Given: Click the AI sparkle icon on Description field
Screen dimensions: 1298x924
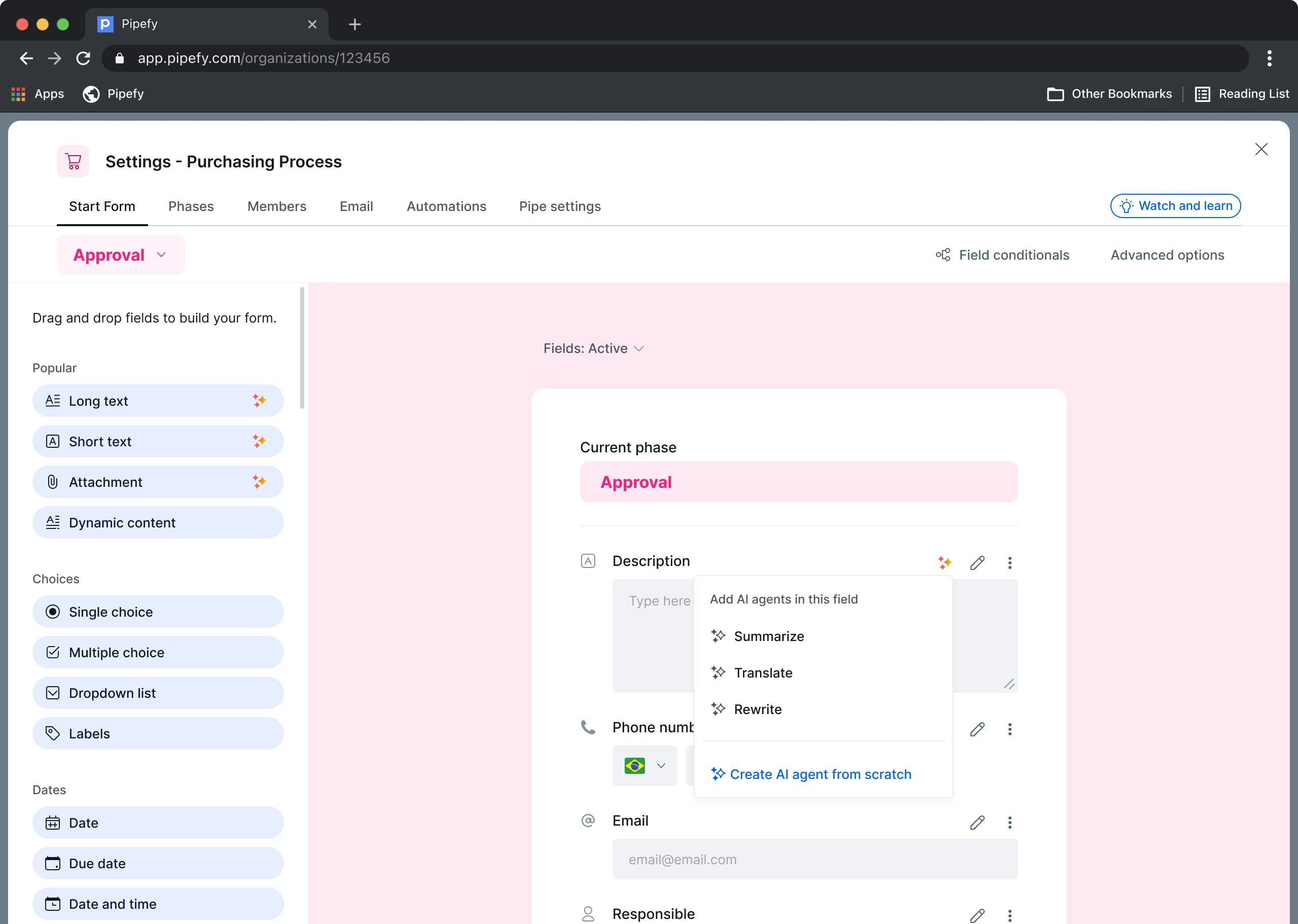Looking at the screenshot, I should [944, 562].
